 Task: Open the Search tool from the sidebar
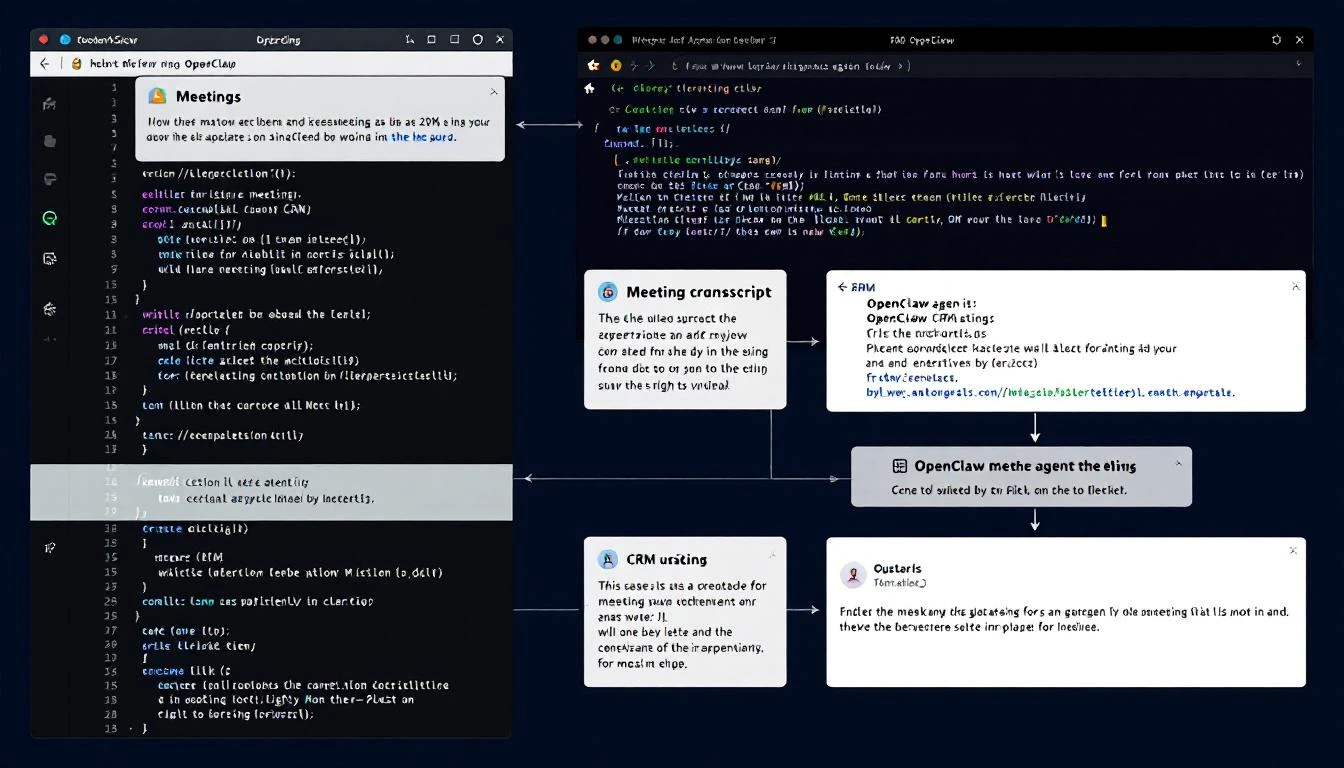pos(49,141)
